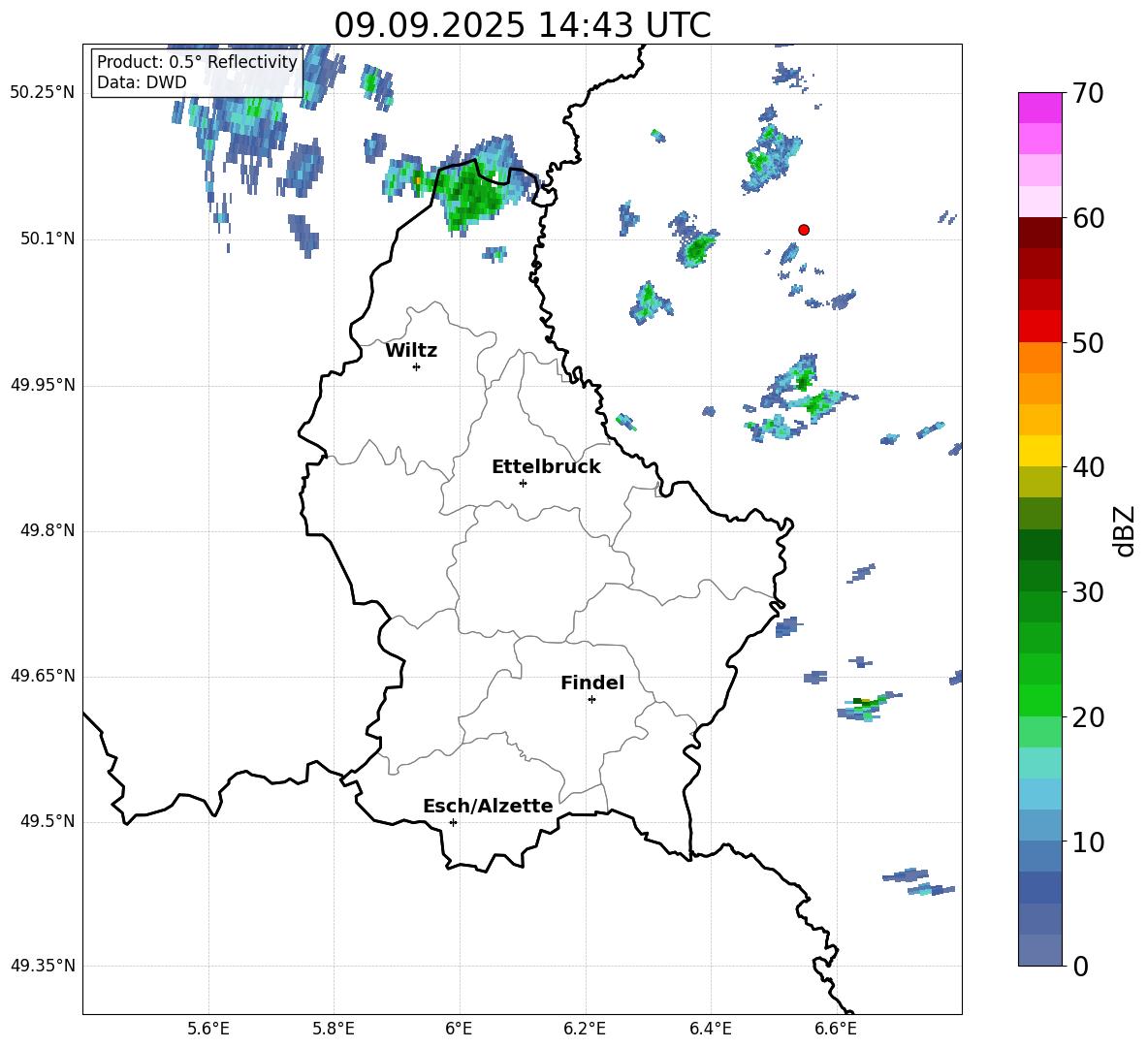Click the Wiltz cross marker
The image size is (1148, 1048).
[417, 366]
